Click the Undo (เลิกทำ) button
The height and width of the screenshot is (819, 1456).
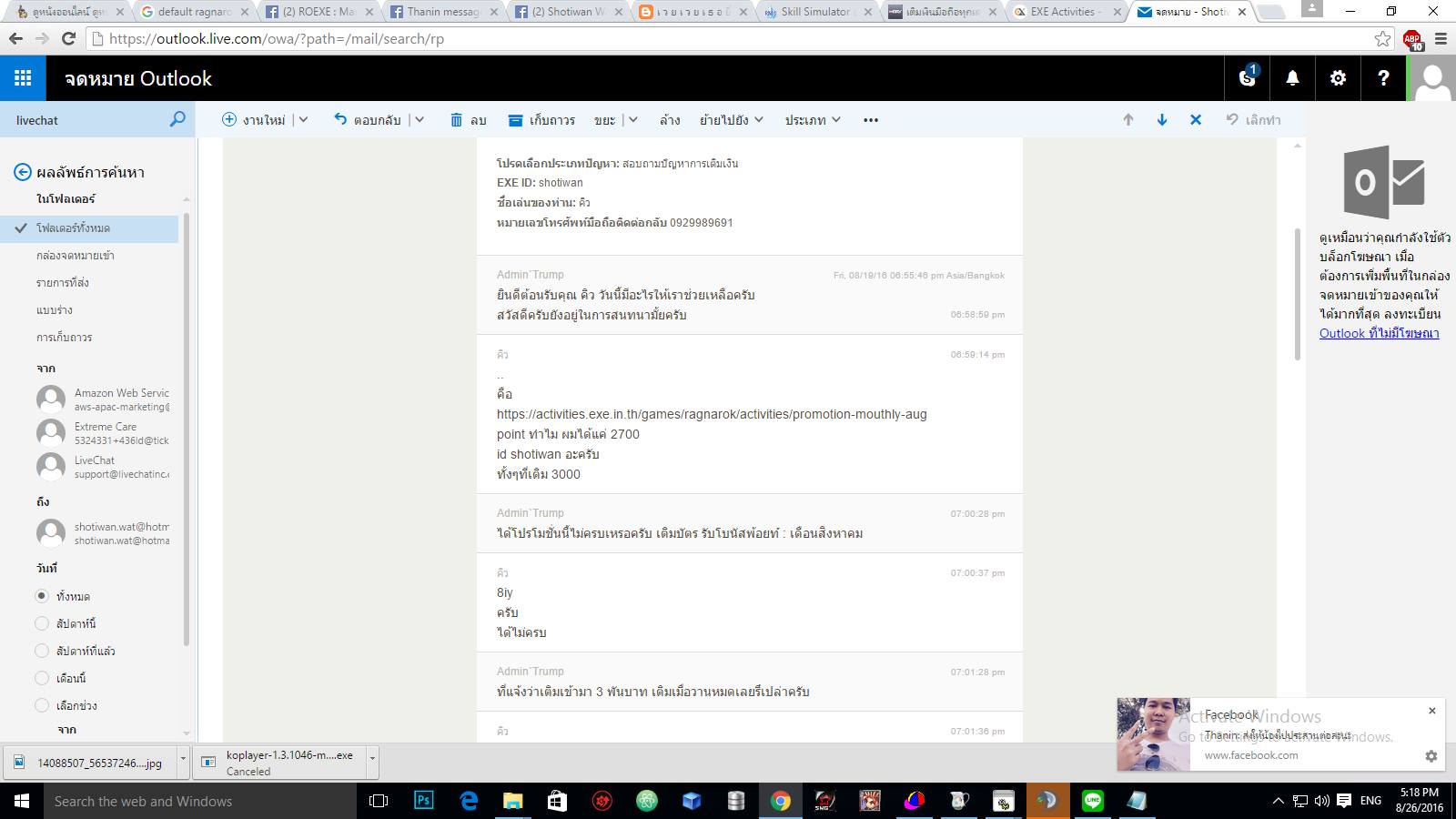(x=1253, y=119)
